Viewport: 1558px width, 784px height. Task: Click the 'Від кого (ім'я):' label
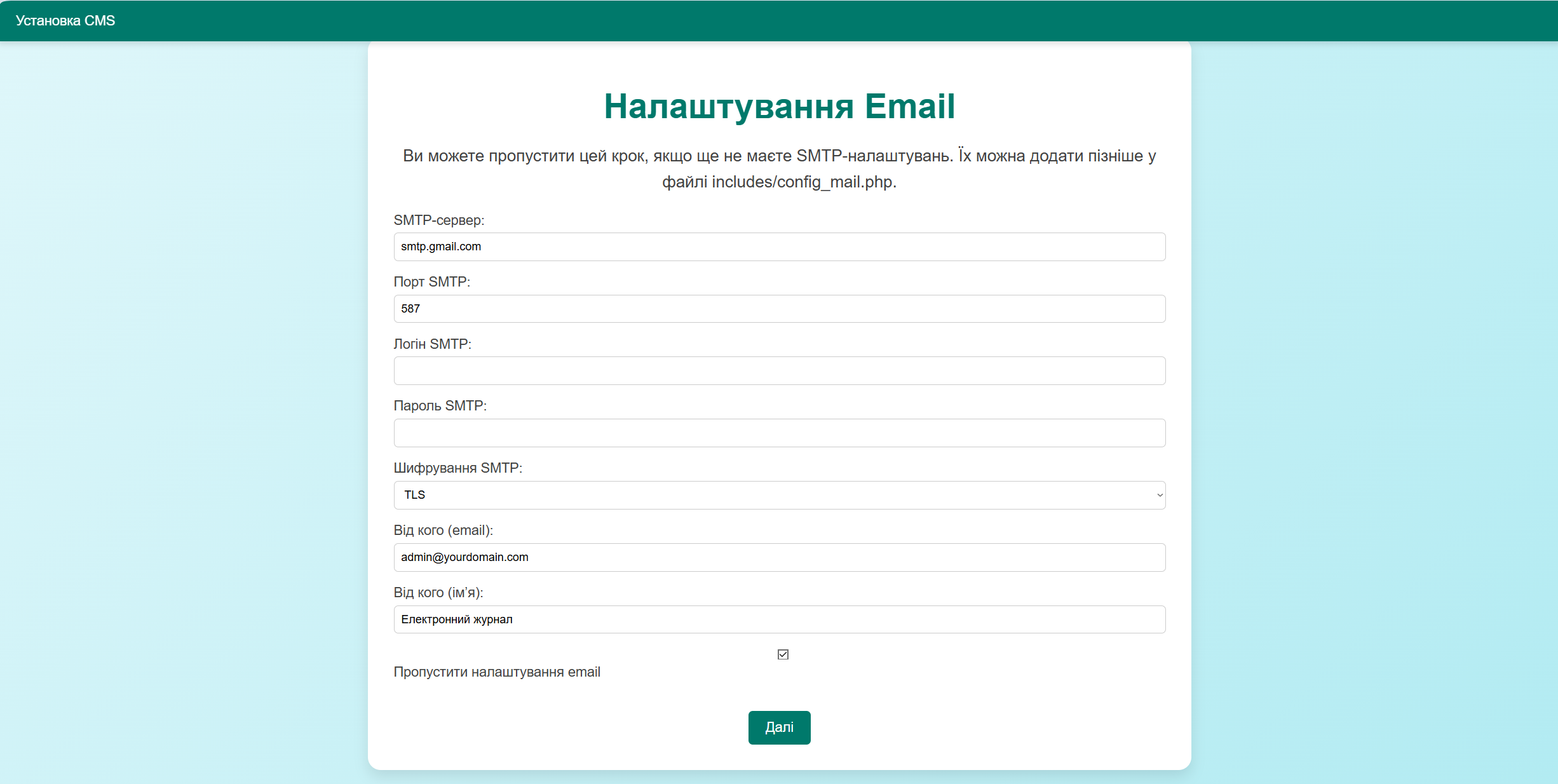click(438, 592)
